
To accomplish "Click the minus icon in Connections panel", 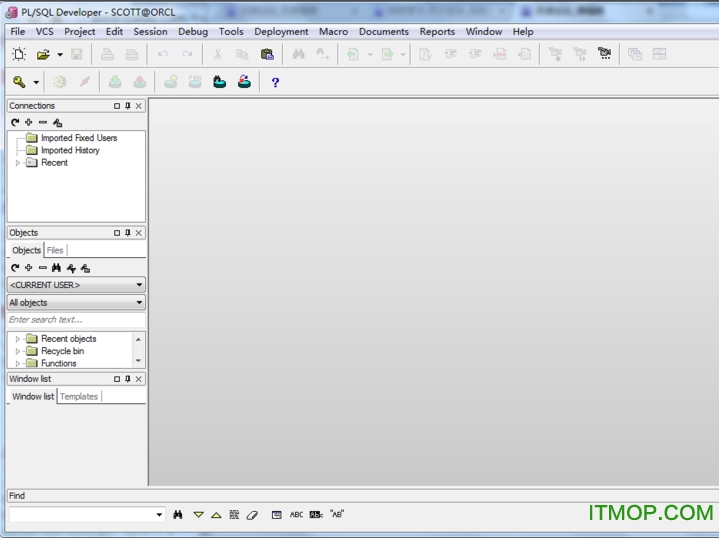I will coord(43,122).
